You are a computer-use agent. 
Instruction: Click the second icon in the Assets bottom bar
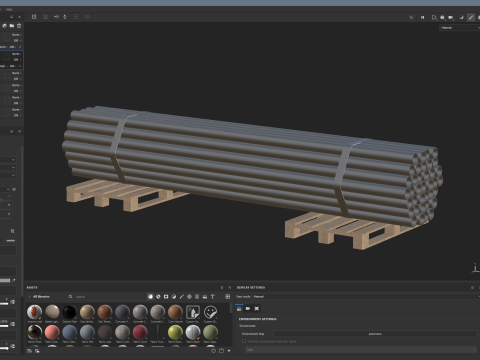(x=37, y=351)
